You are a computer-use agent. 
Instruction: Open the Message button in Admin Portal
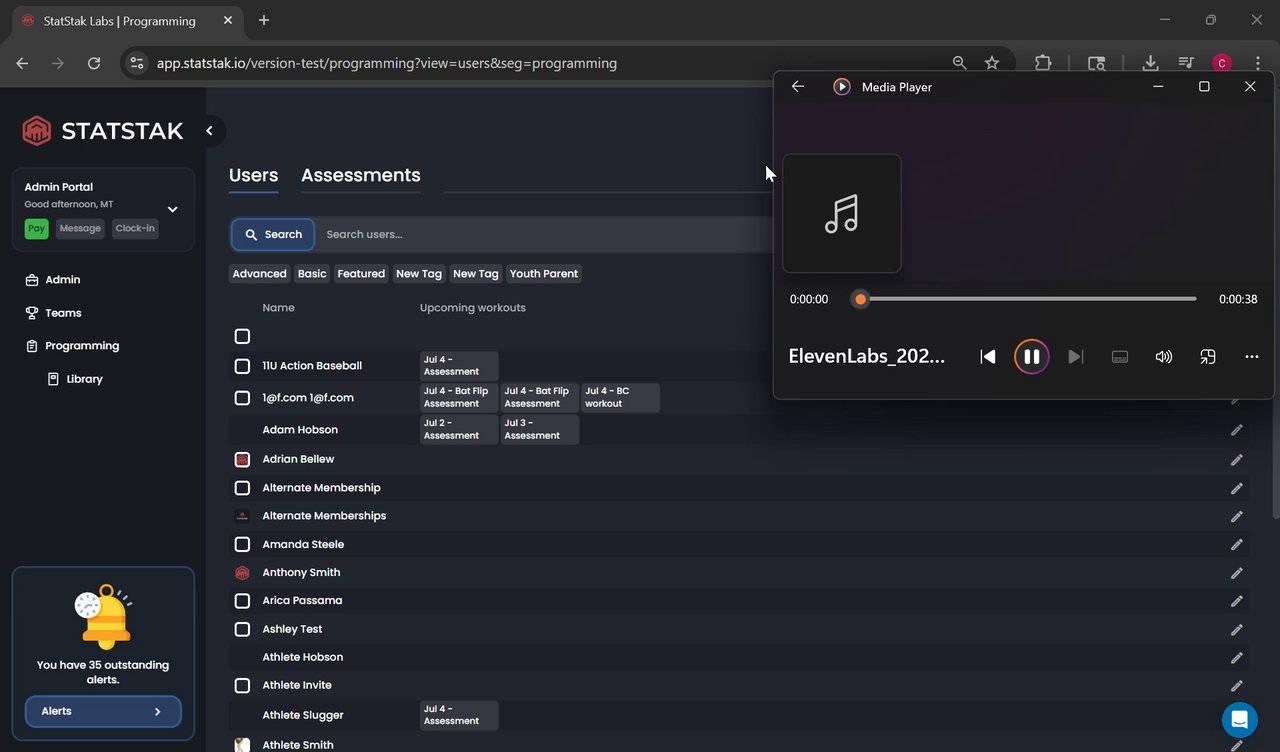pos(80,229)
